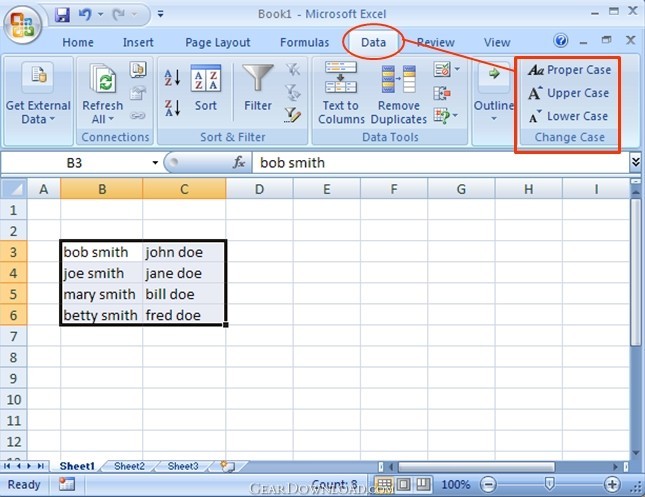Click the horizontal scrollbar thumb
The width and height of the screenshot is (645, 497).
click(x=476, y=467)
